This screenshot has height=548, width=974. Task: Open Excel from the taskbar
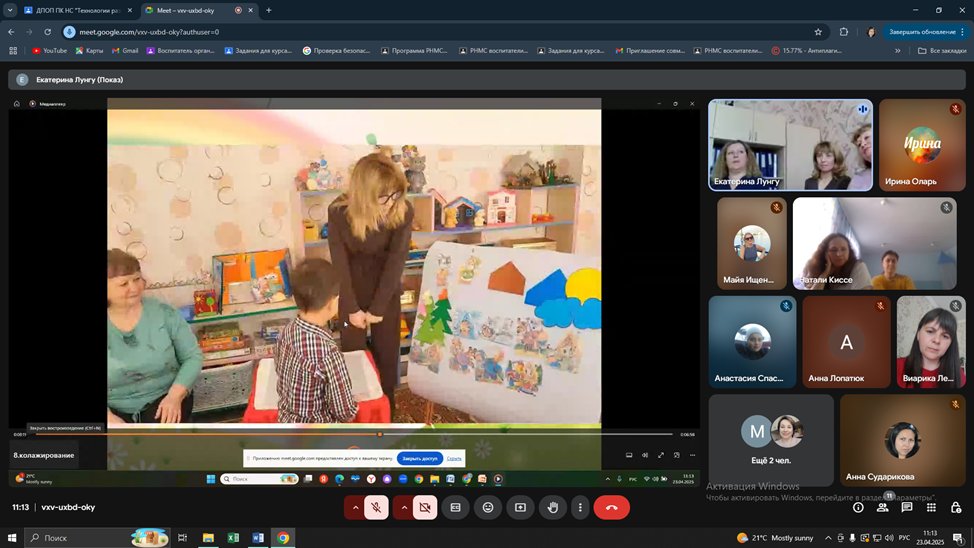[234, 537]
